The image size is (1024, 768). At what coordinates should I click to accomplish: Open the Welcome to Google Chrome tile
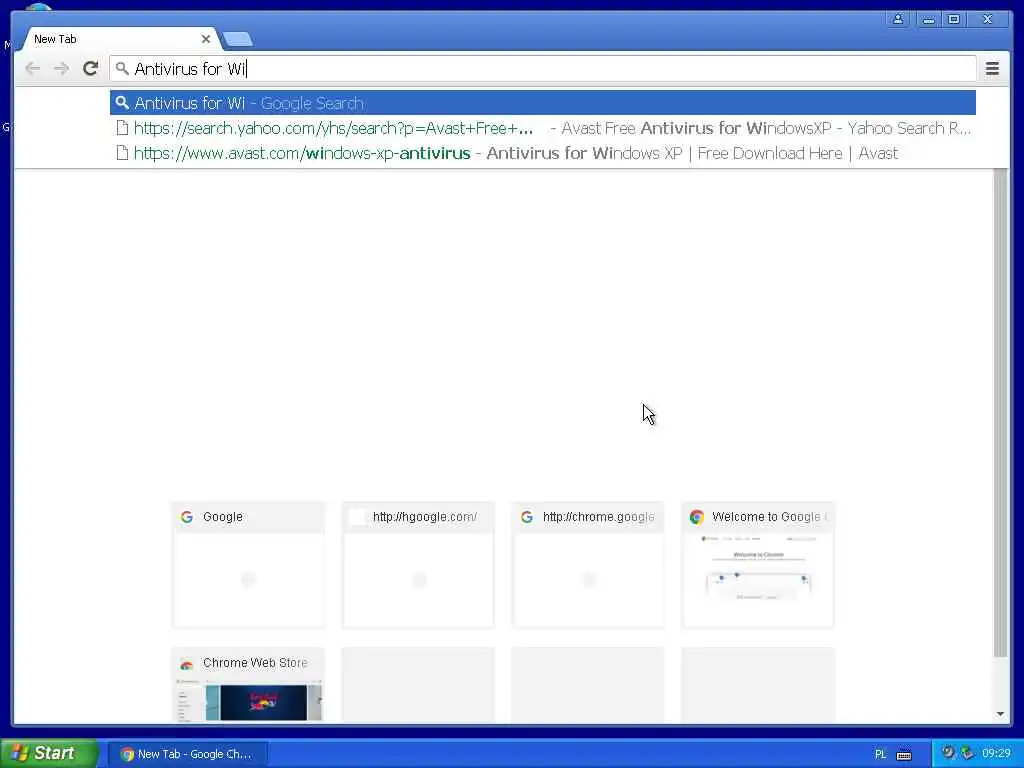758,565
